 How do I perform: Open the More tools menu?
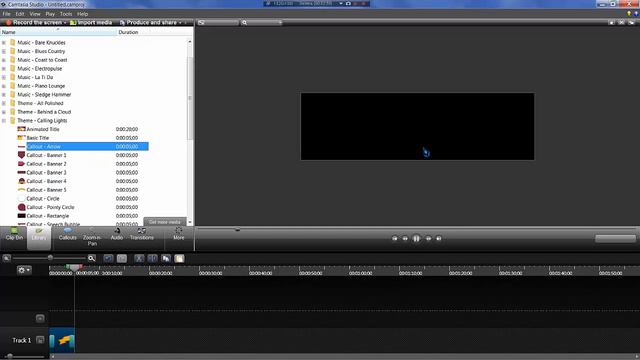[x=178, y=234]
